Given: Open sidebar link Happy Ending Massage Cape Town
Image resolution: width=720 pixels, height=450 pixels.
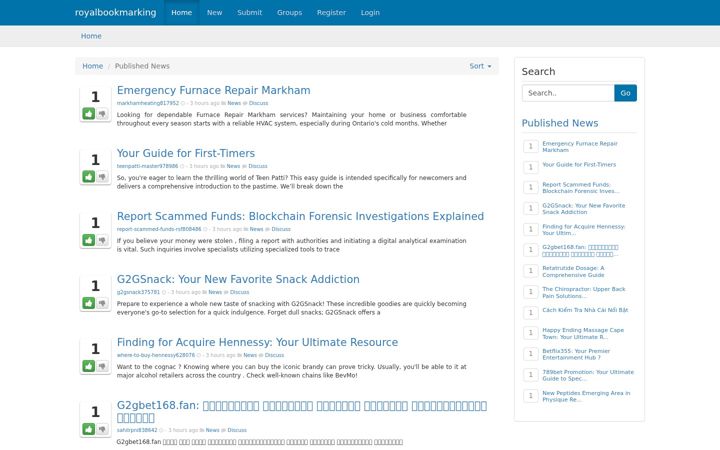Looking at the screenshot, I should pos(583,333).
